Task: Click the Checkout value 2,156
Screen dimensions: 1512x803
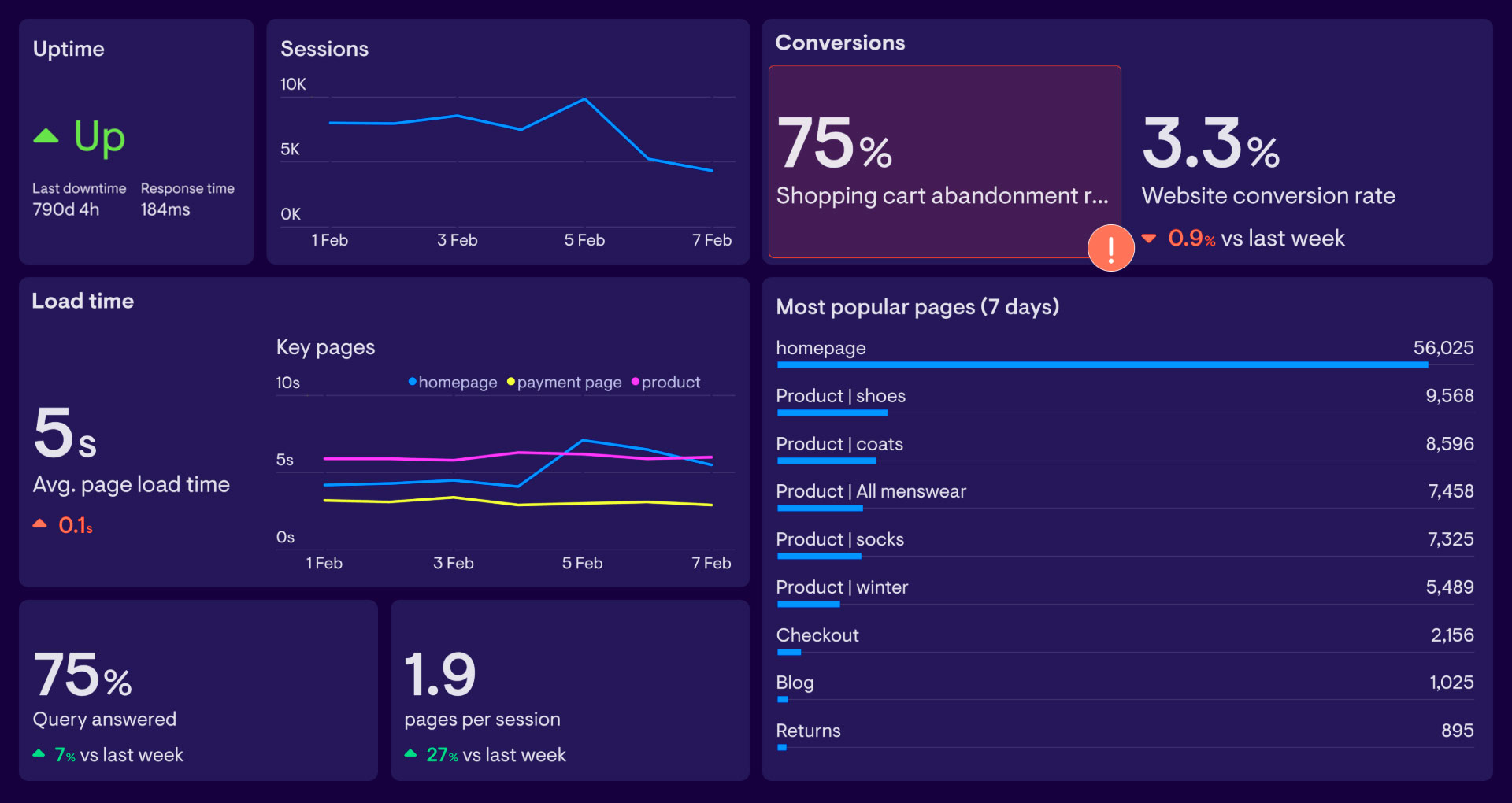Action: coord(1452,635)
